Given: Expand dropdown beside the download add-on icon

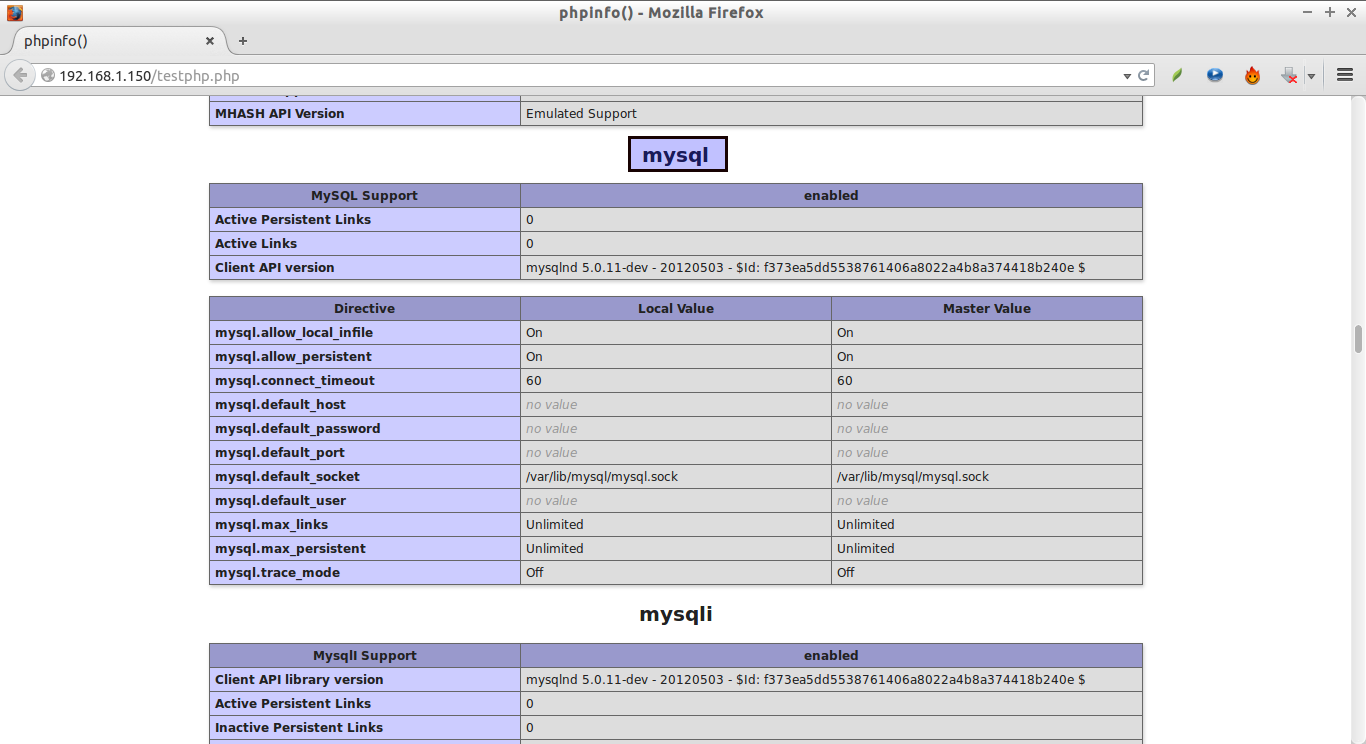Looking at the screenshot, I should [x=1310, y=76].
